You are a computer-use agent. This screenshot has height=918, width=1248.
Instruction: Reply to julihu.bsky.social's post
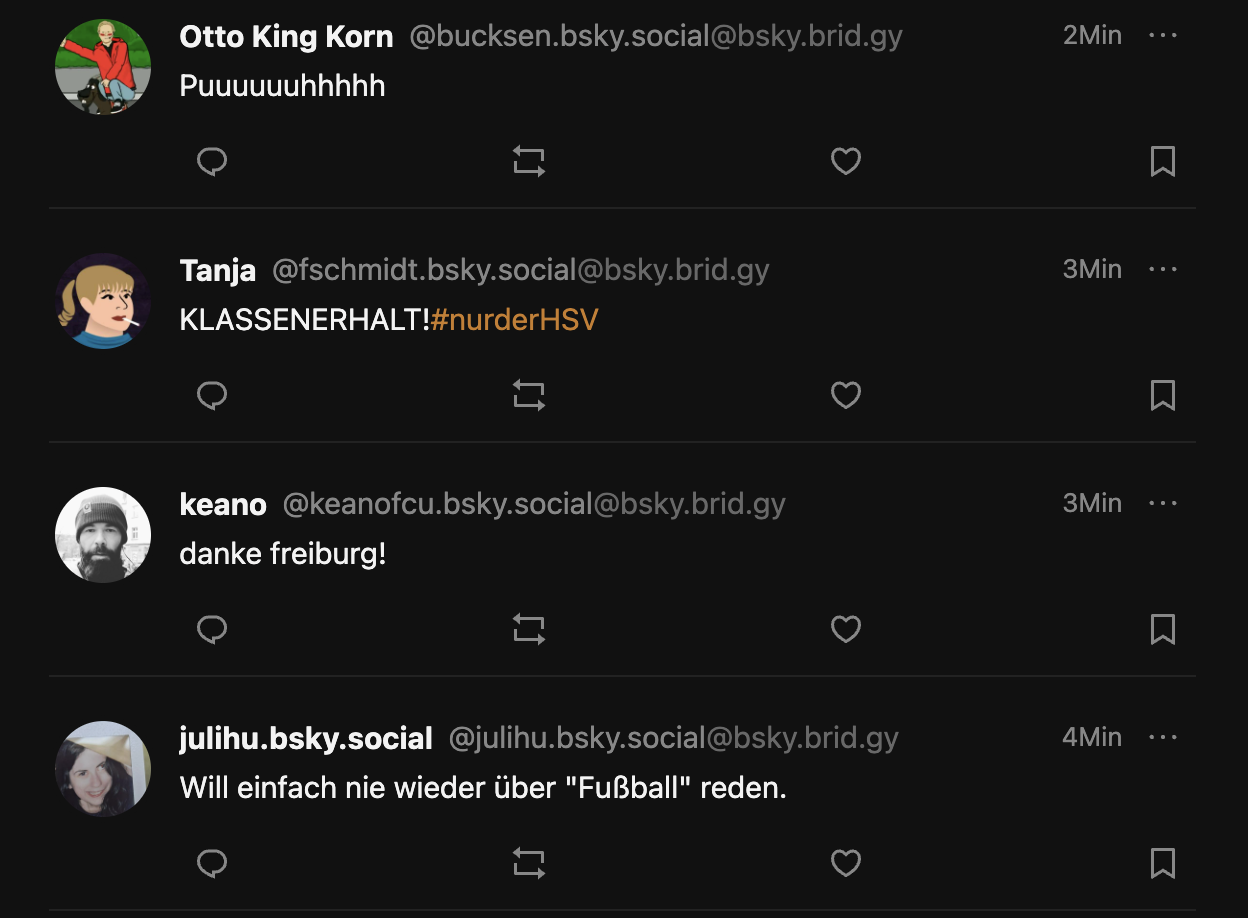point(212,863)
